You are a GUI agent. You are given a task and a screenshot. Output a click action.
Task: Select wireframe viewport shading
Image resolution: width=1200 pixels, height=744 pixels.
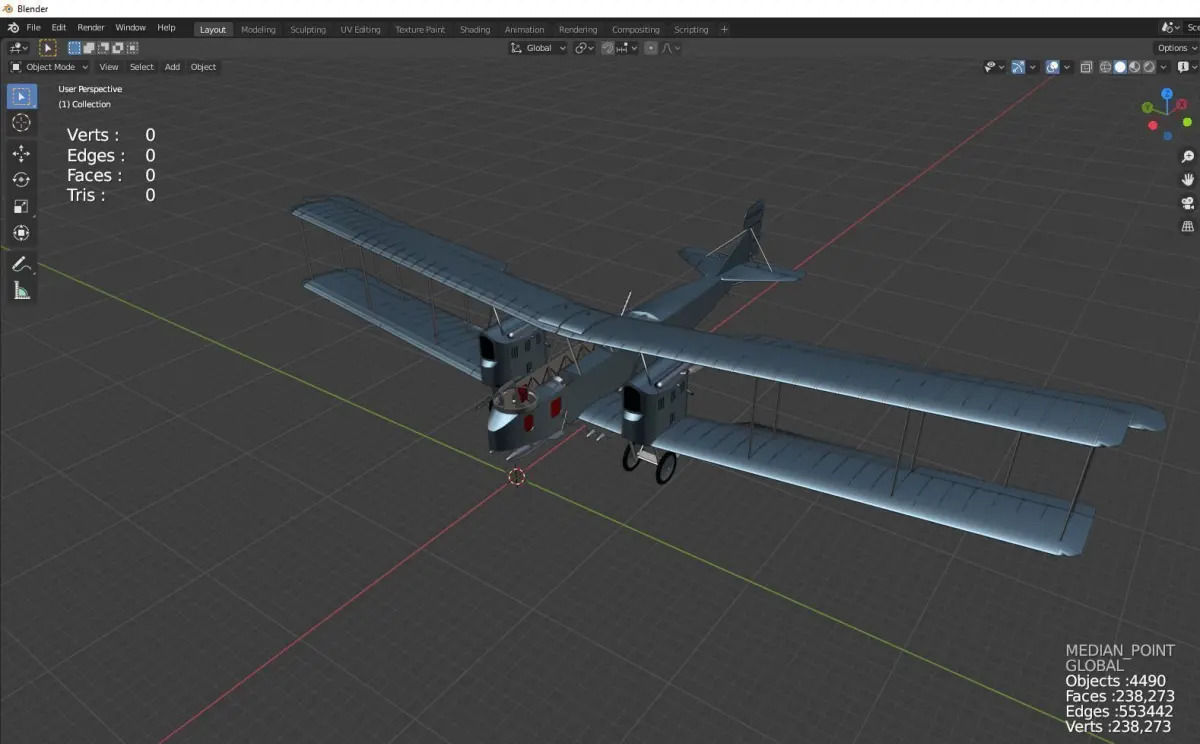1105,67
